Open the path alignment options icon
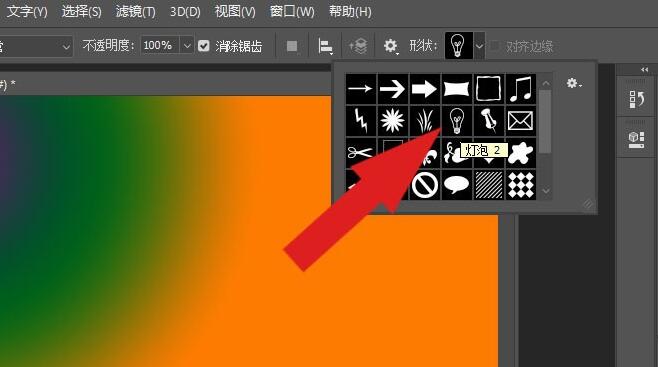Screen dimensions: 658x367 [326, 46]
